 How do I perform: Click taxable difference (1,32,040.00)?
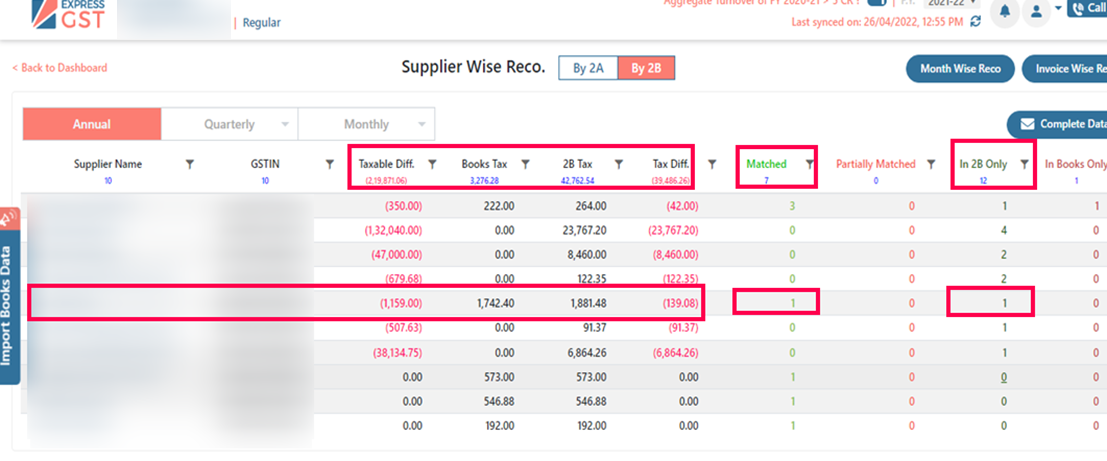[393, 230]
